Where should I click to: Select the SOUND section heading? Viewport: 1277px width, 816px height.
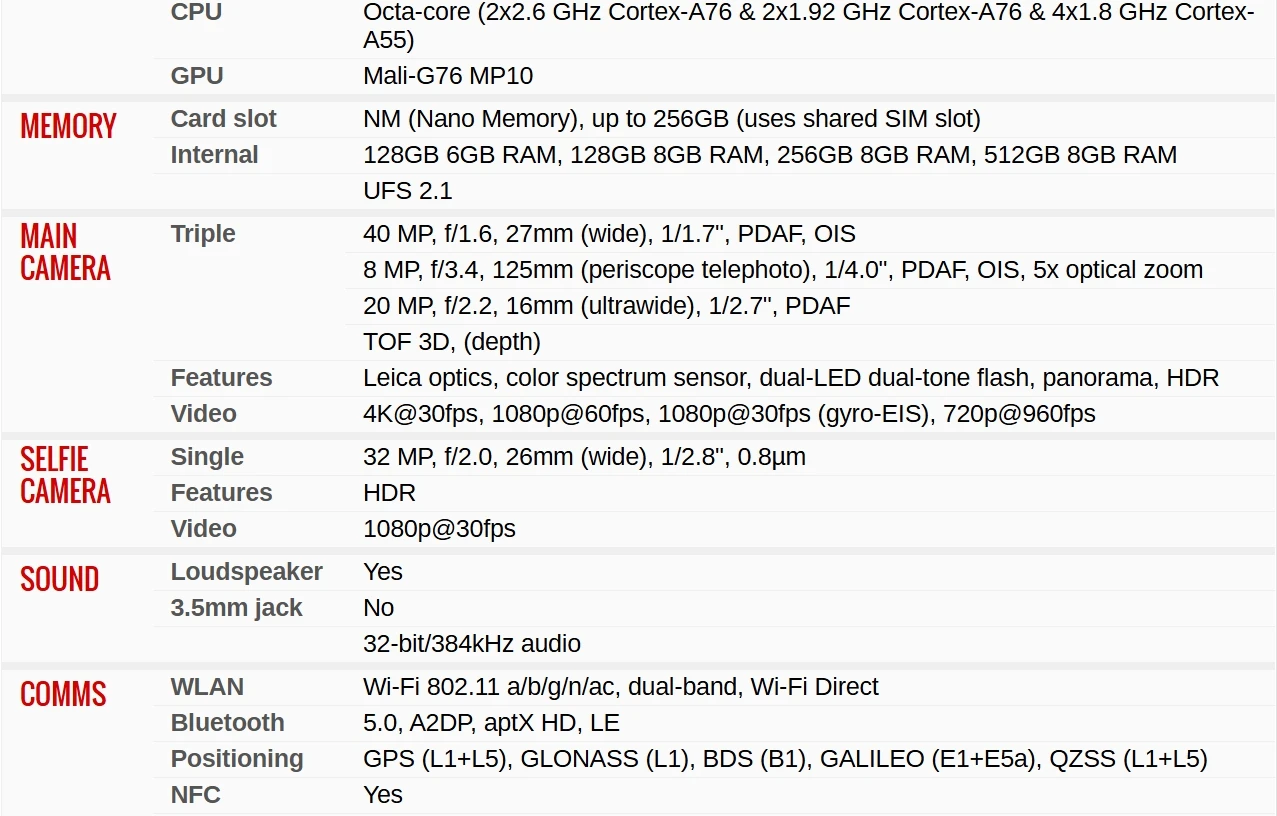pos(59,580)
